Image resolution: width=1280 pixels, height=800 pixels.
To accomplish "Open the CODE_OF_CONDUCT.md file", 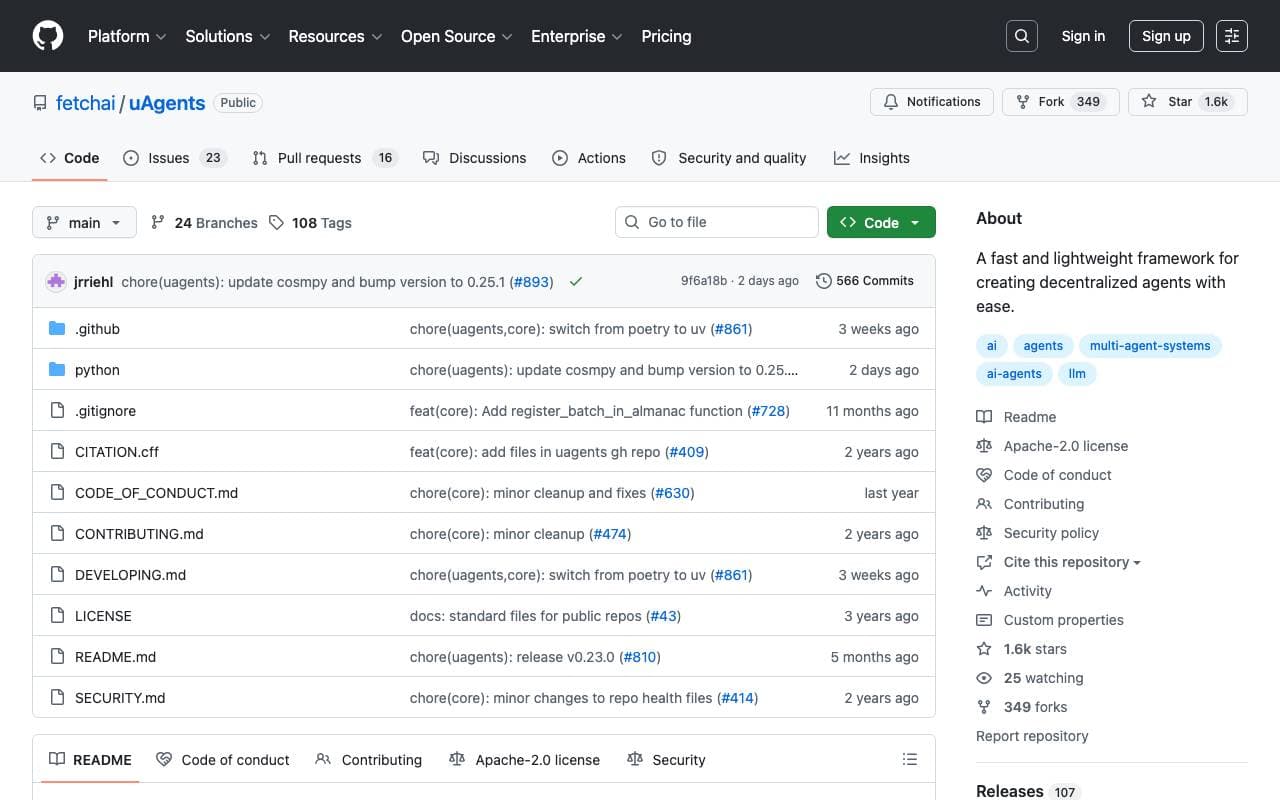I will [x=157, y=493].
